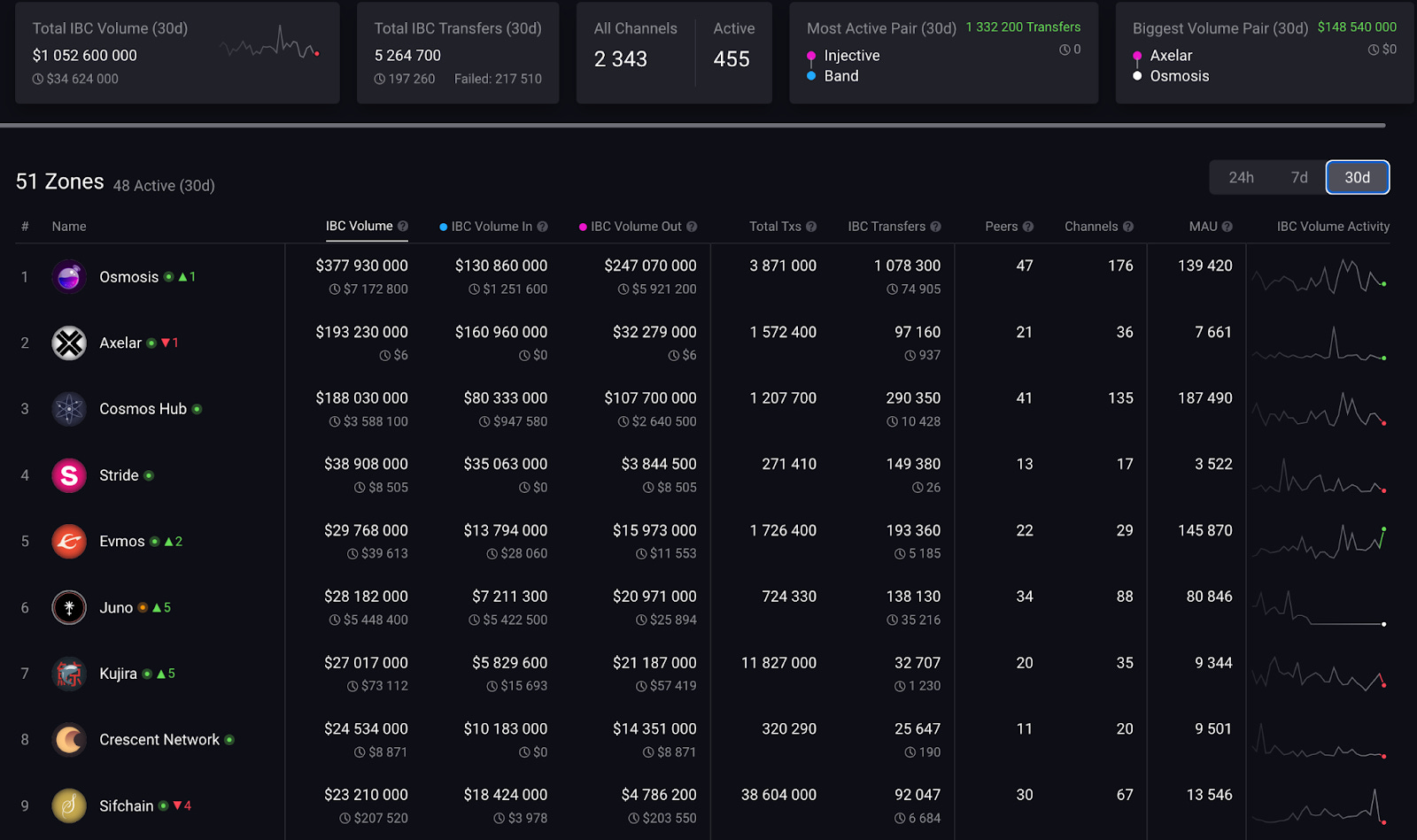The width and height of the screenshot is (1417, 840).
Task: Open the Axelar zone name link
Action: (x=120, y=343)
